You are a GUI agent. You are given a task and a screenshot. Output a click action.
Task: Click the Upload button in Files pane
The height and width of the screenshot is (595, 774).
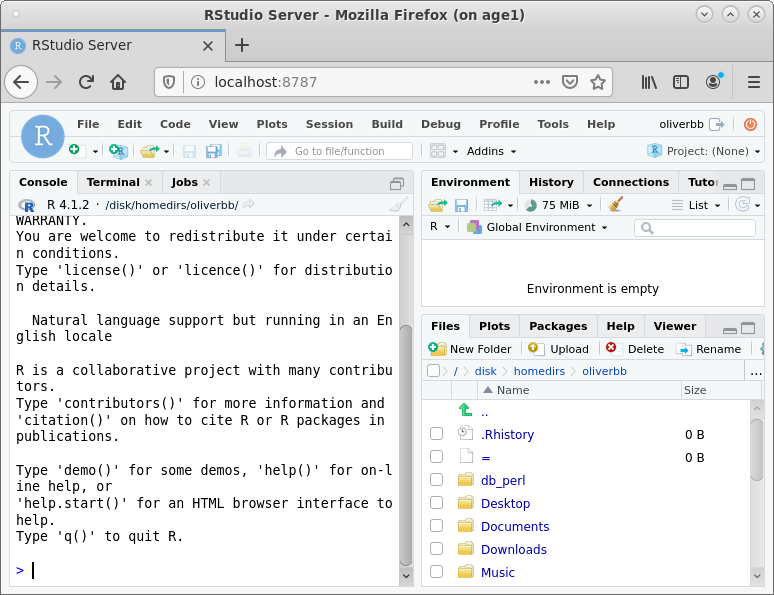[558, 349]
